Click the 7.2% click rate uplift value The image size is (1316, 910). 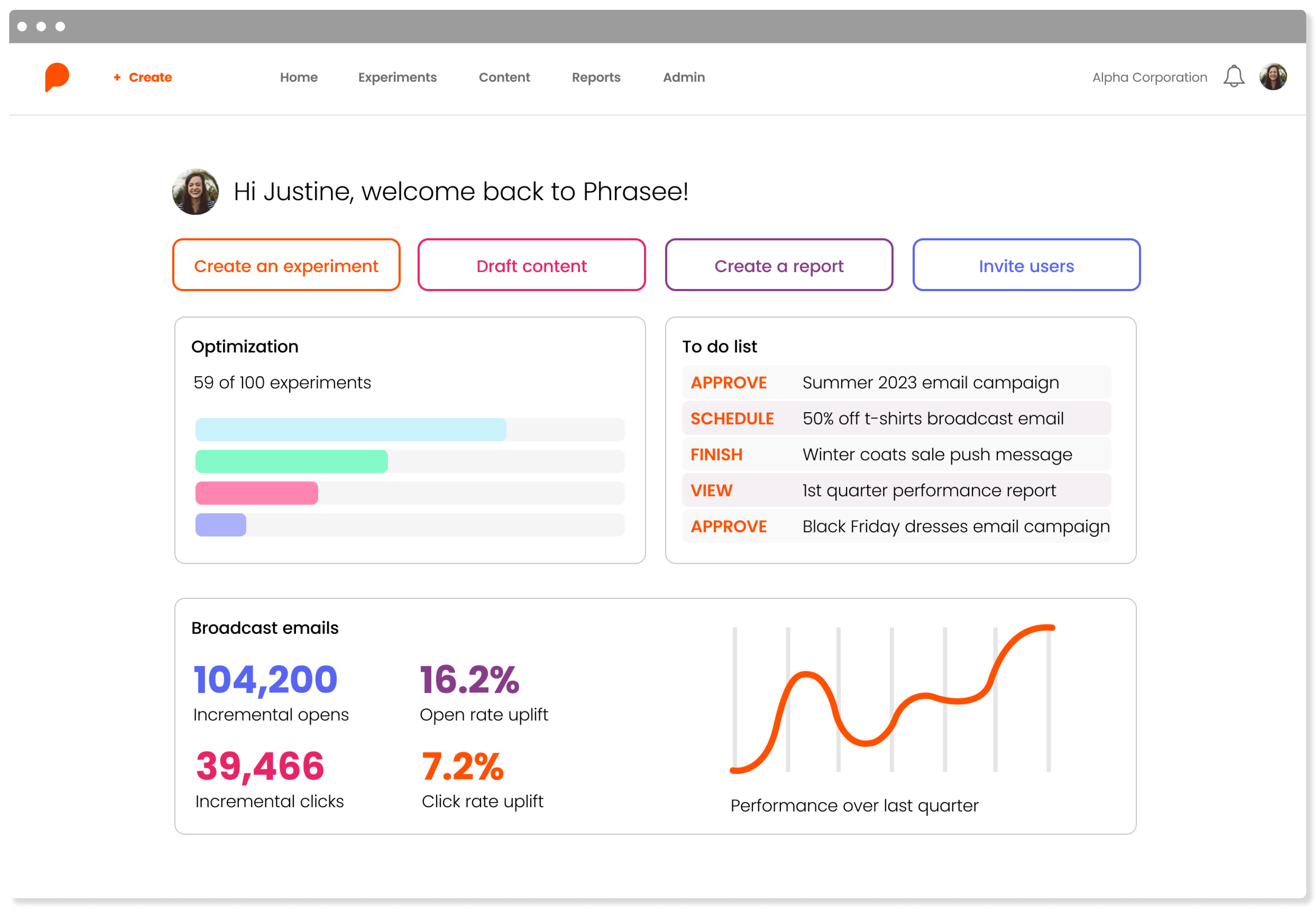462,766
